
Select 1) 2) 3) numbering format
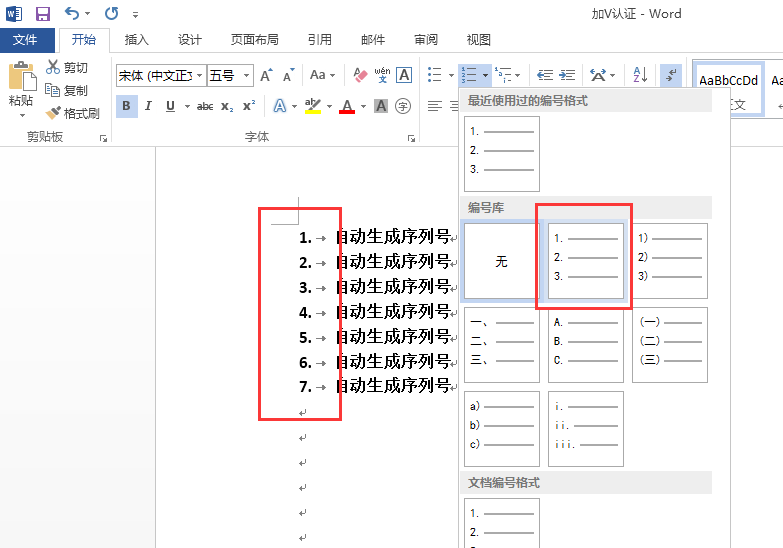(670, 261)
